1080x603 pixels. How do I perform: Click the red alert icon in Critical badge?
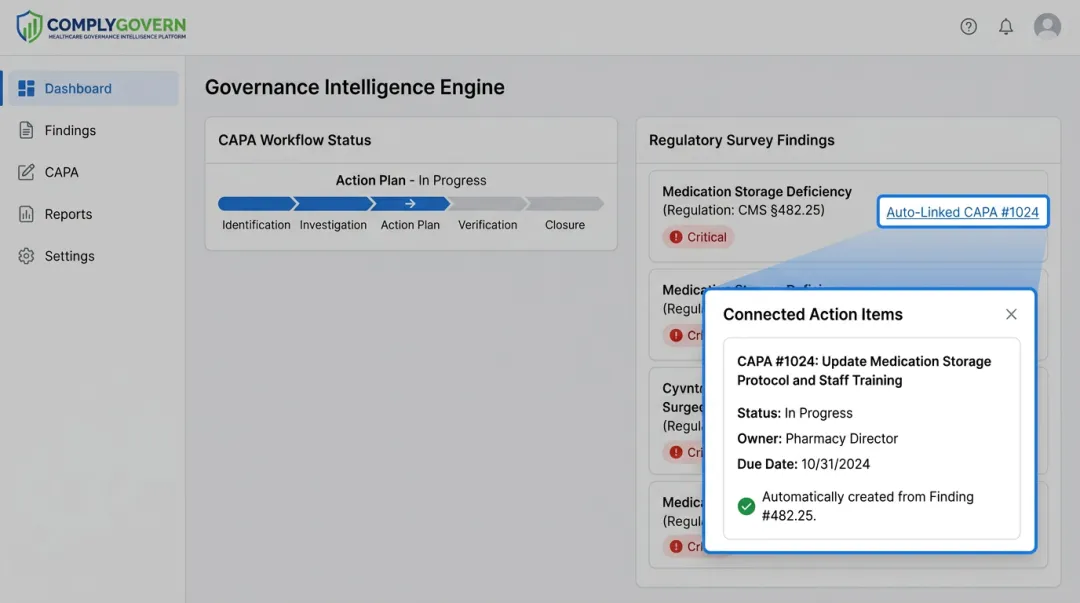(x=676, y=237)
